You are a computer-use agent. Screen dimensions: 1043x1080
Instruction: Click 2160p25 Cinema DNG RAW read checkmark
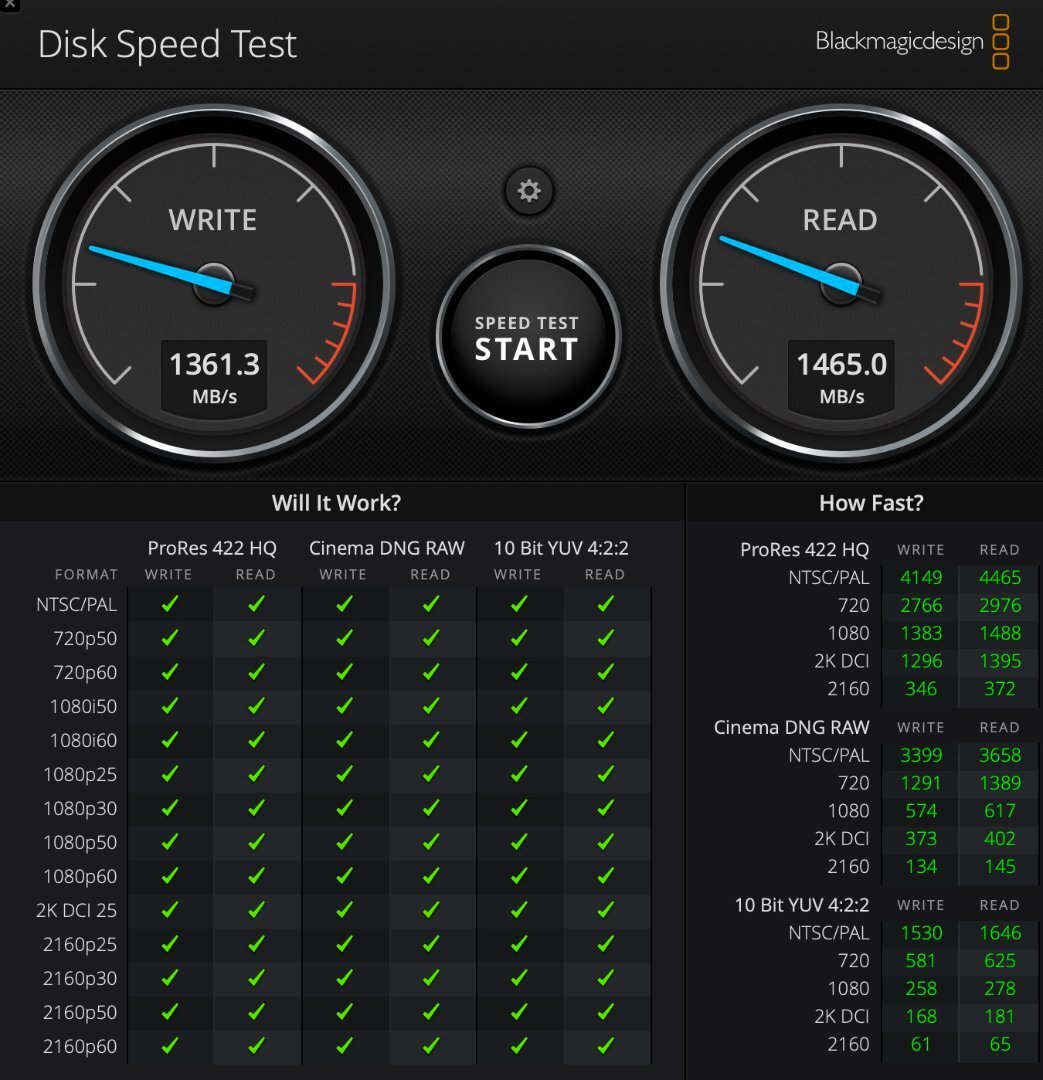(431, 944)
